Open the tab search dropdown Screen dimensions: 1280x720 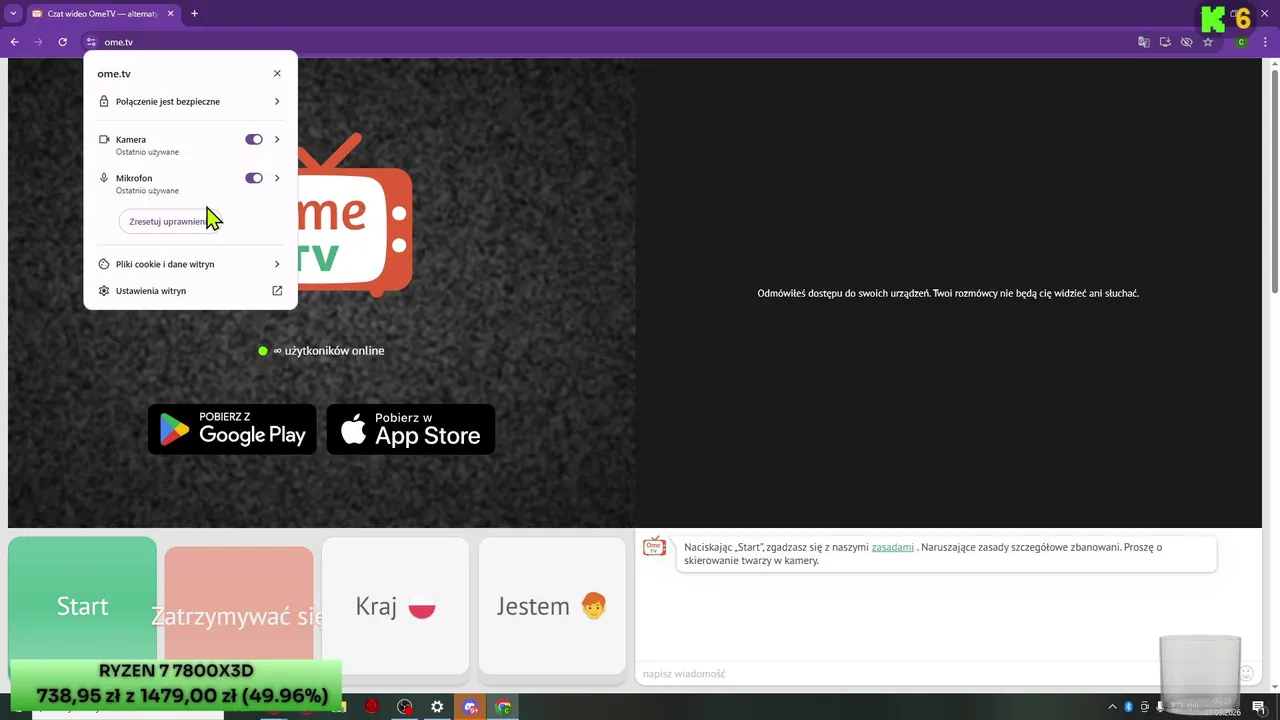point(13,13)
